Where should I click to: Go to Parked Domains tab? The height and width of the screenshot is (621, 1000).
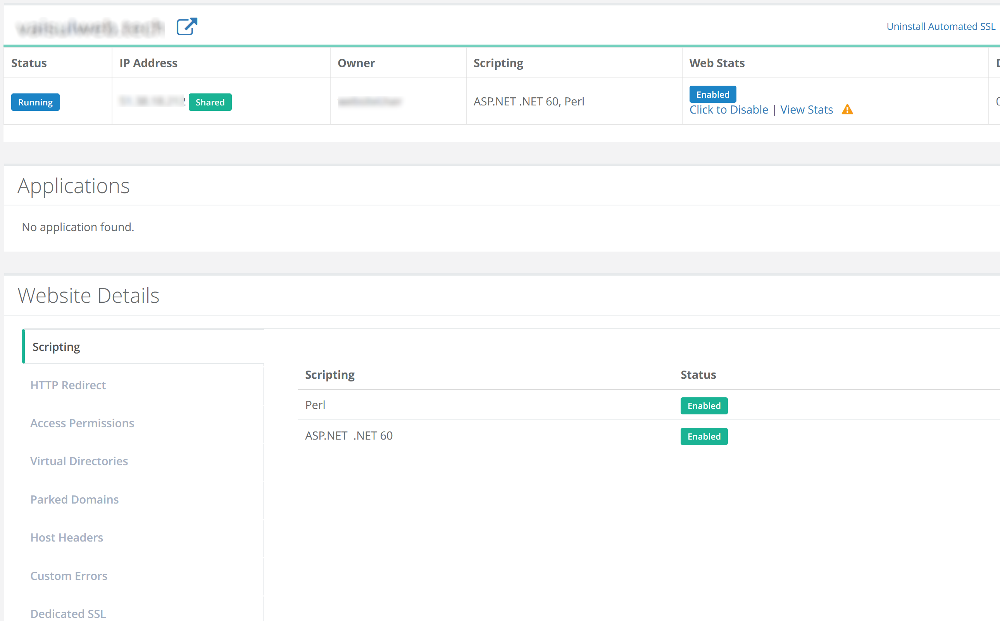point(74,499)
